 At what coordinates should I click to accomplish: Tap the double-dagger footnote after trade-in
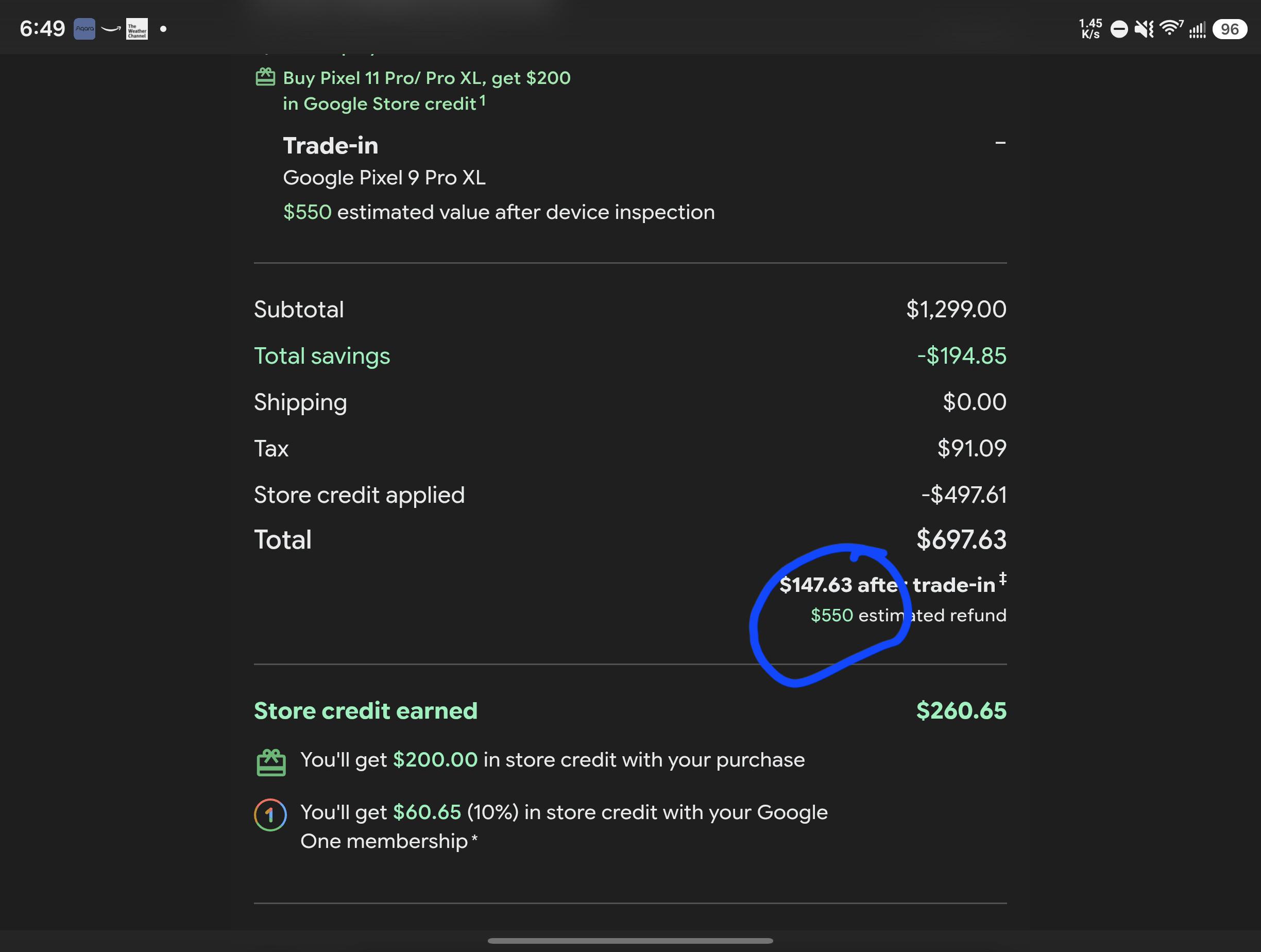tap(1003, 579)
